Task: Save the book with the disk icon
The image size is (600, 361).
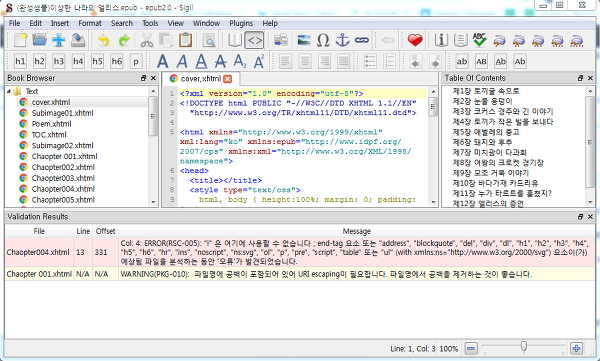Action: [78, 40]
